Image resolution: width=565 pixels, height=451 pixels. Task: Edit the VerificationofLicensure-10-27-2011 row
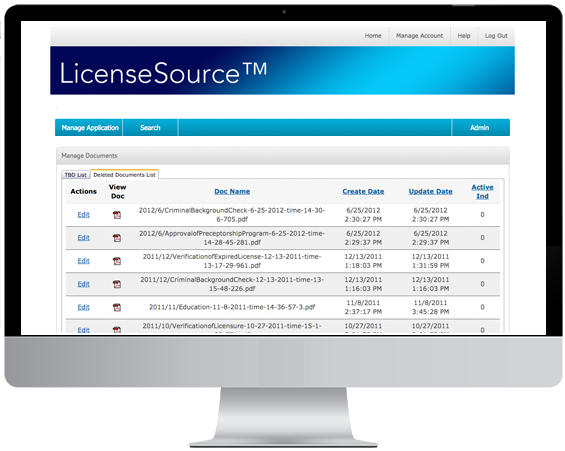pyautogui.click(x=84, y=330)
